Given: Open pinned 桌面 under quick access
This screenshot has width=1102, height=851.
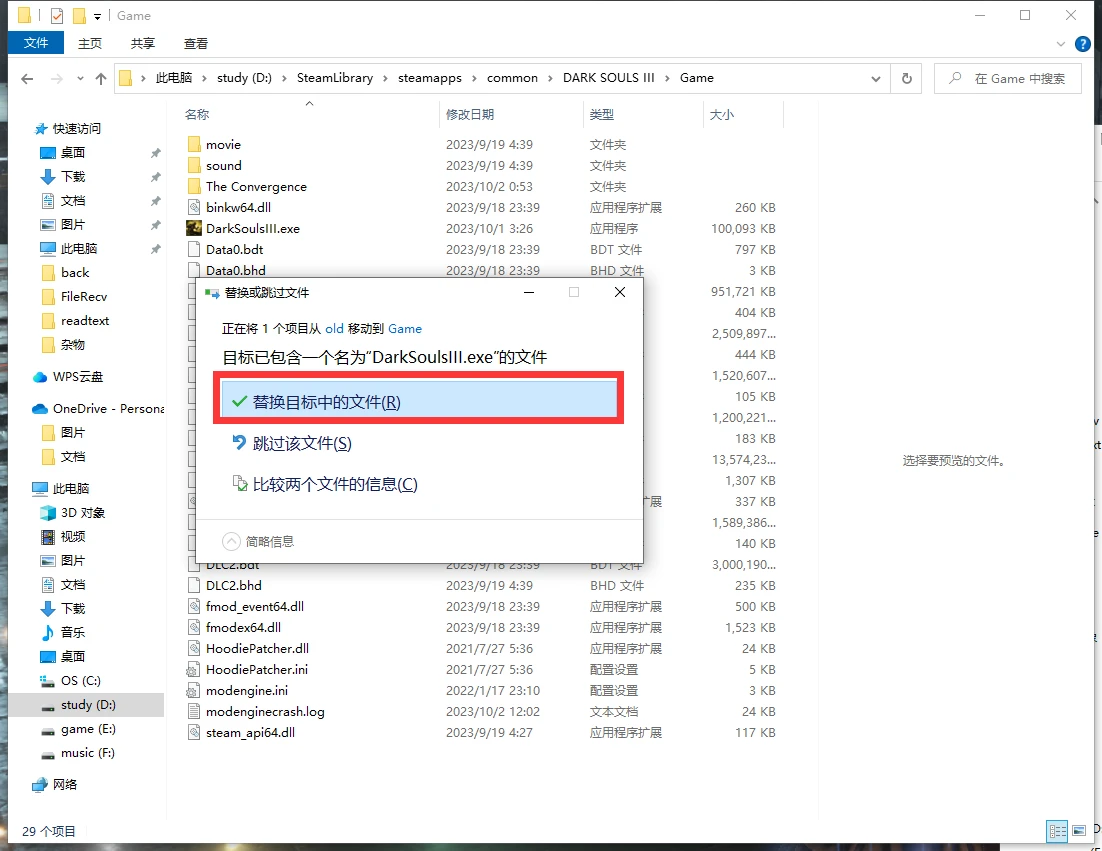Looking at the screenshot, I should click(x=73, y=152).
